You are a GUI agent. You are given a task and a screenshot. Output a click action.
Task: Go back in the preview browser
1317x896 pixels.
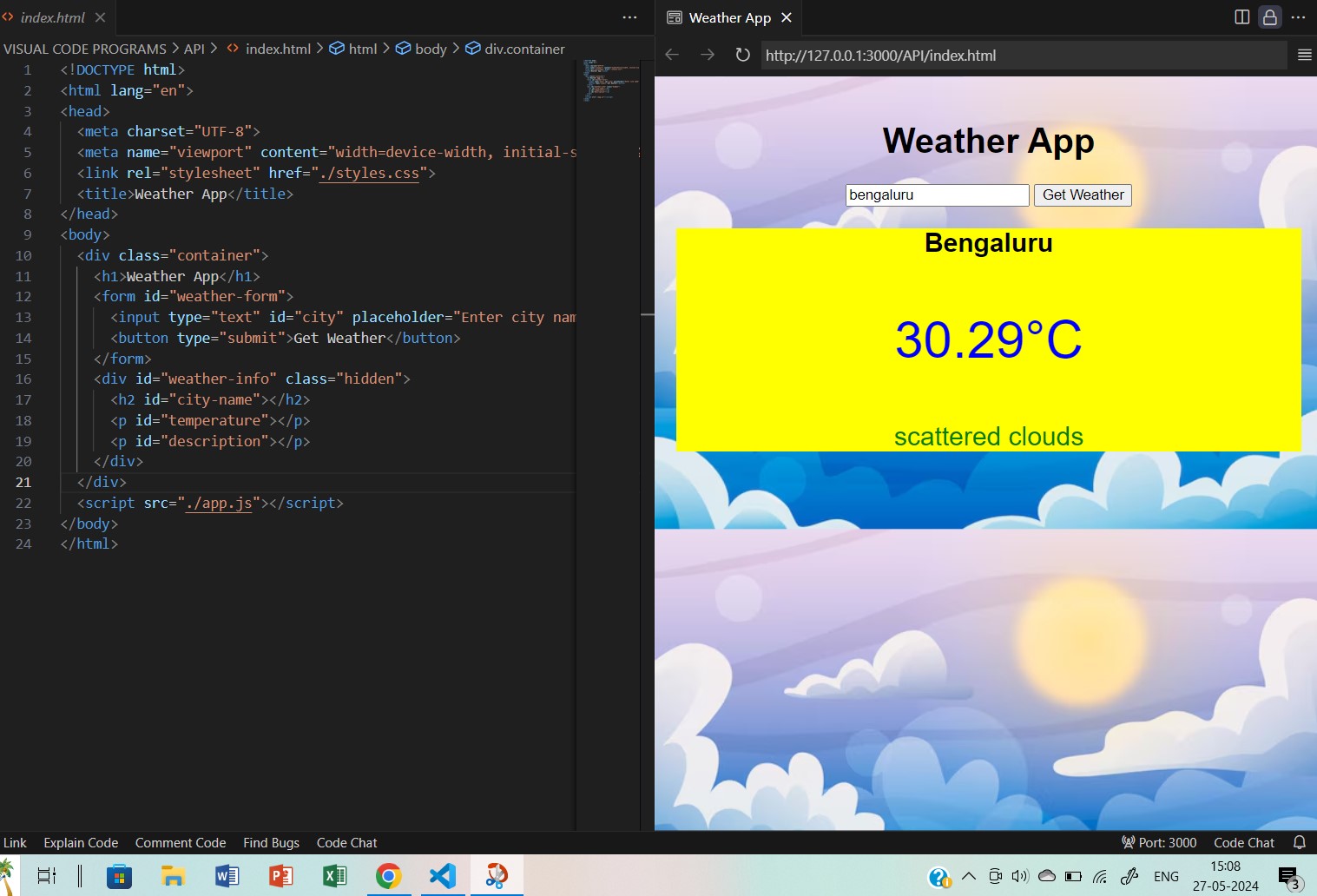672,55
